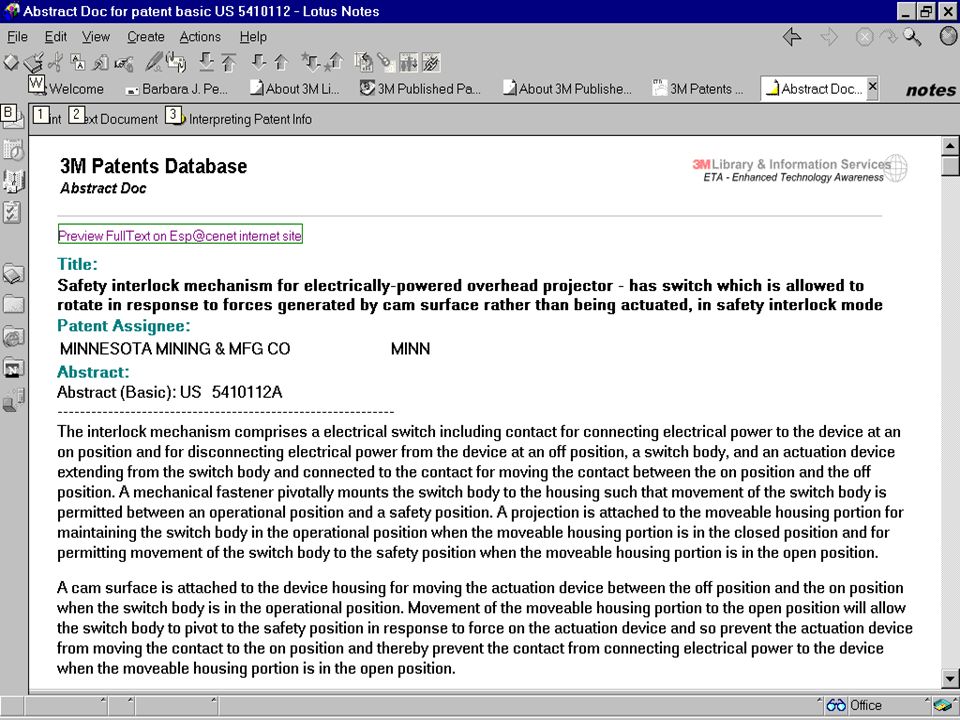960x720 pixels.
Task: Click the flashlight search toolbar icon
Action: pyautogui.click(x=385, y=62)
